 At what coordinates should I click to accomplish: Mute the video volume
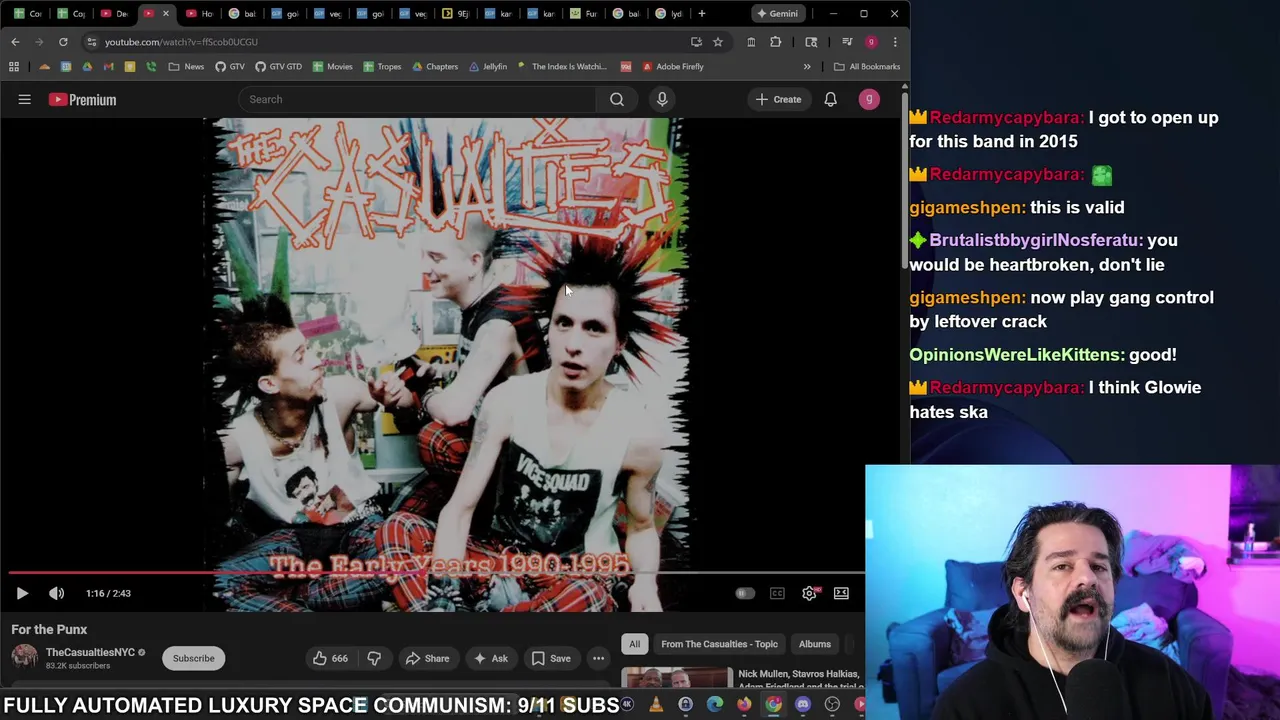[x=57, y=593]
